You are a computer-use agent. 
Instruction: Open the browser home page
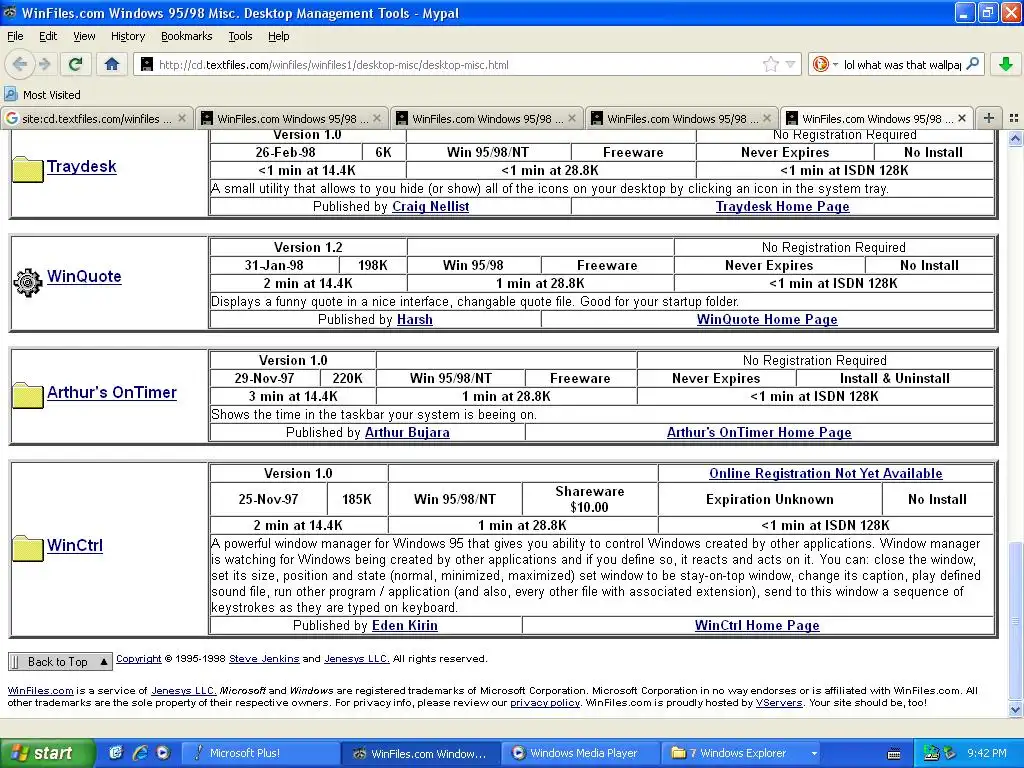pos(112,64)
